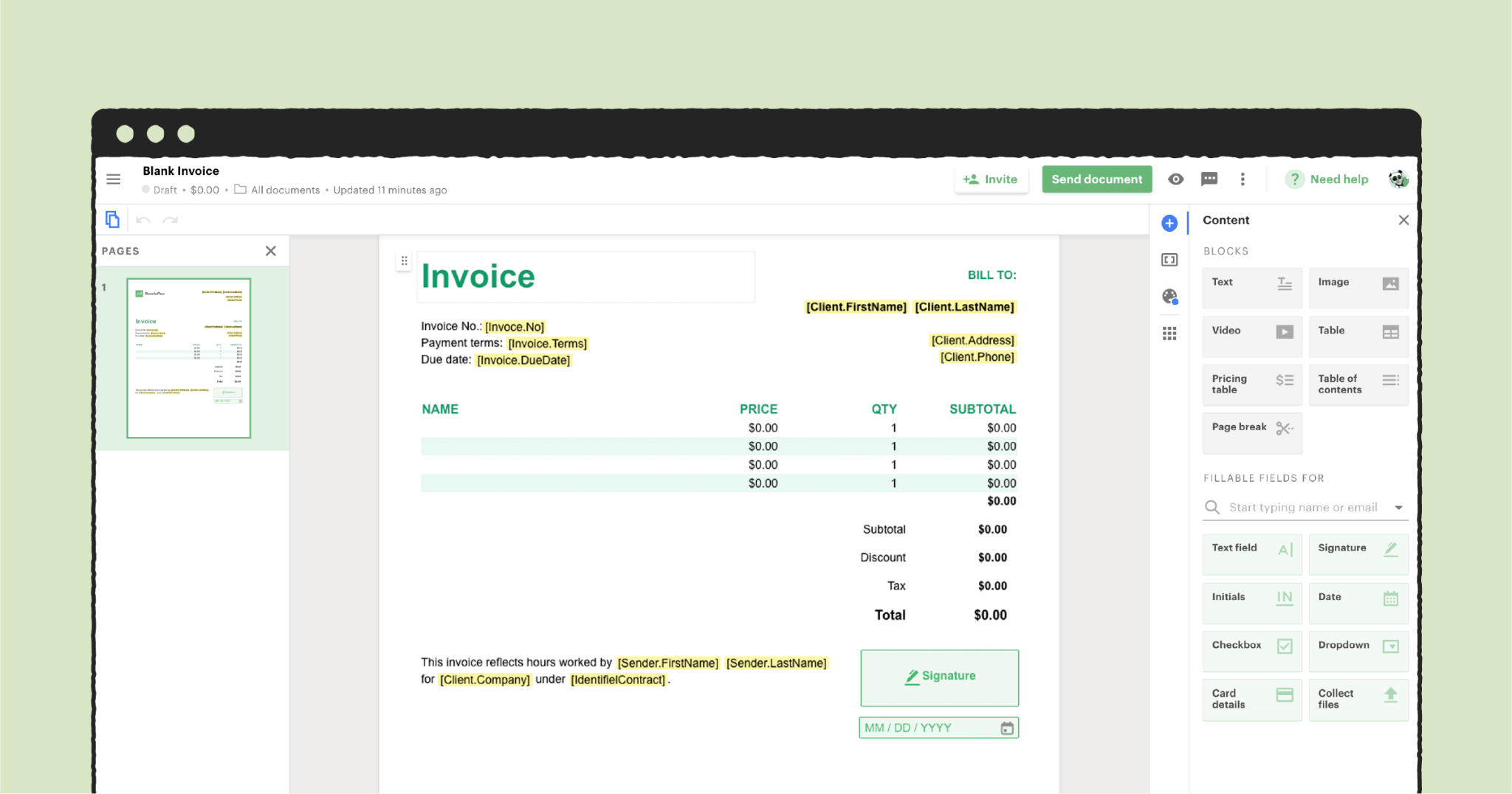This screenshot has width=1512, height=794.
Task: Open the hamburger navigation menu
Action: coord(113,179)
